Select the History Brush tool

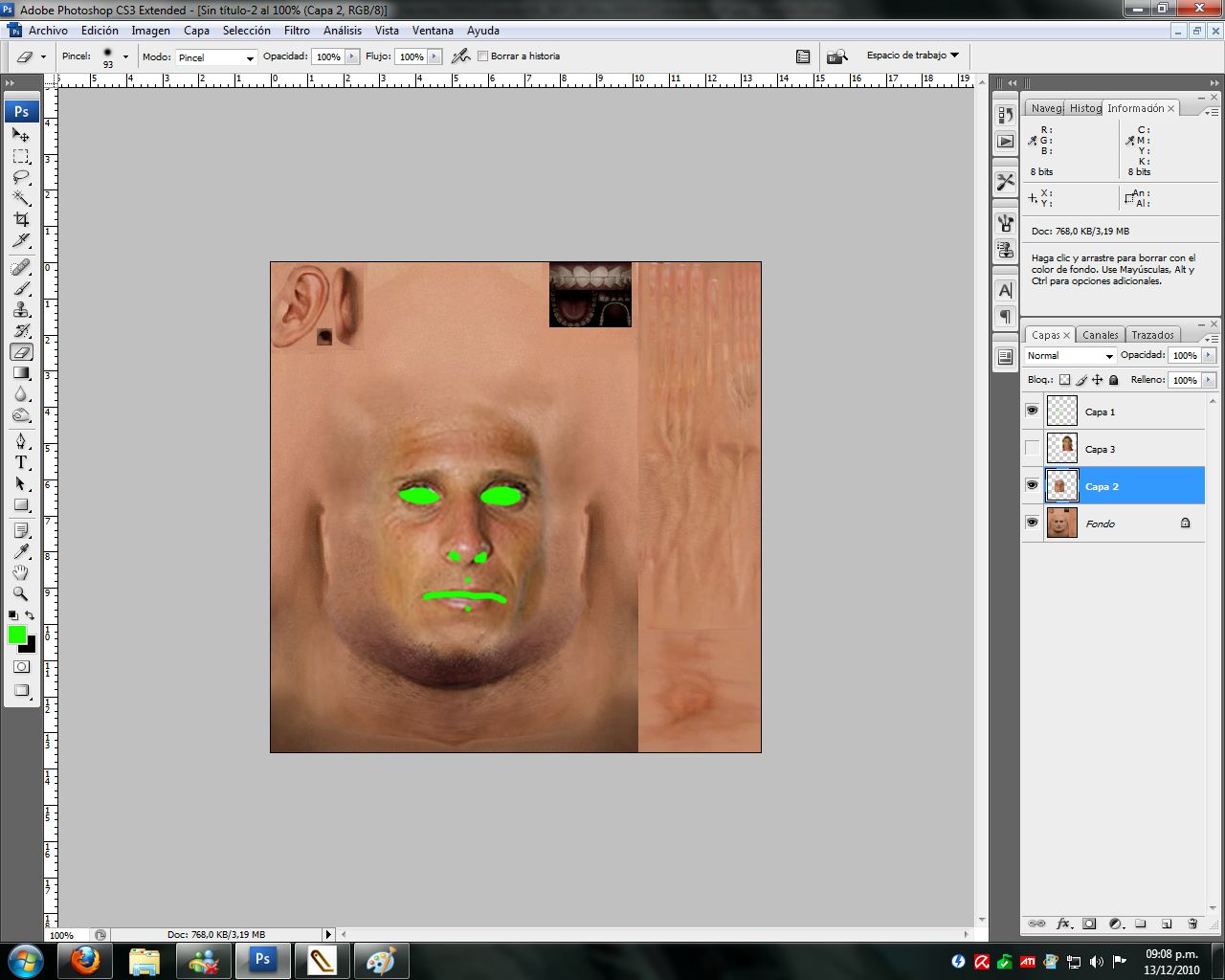[21, 330]
